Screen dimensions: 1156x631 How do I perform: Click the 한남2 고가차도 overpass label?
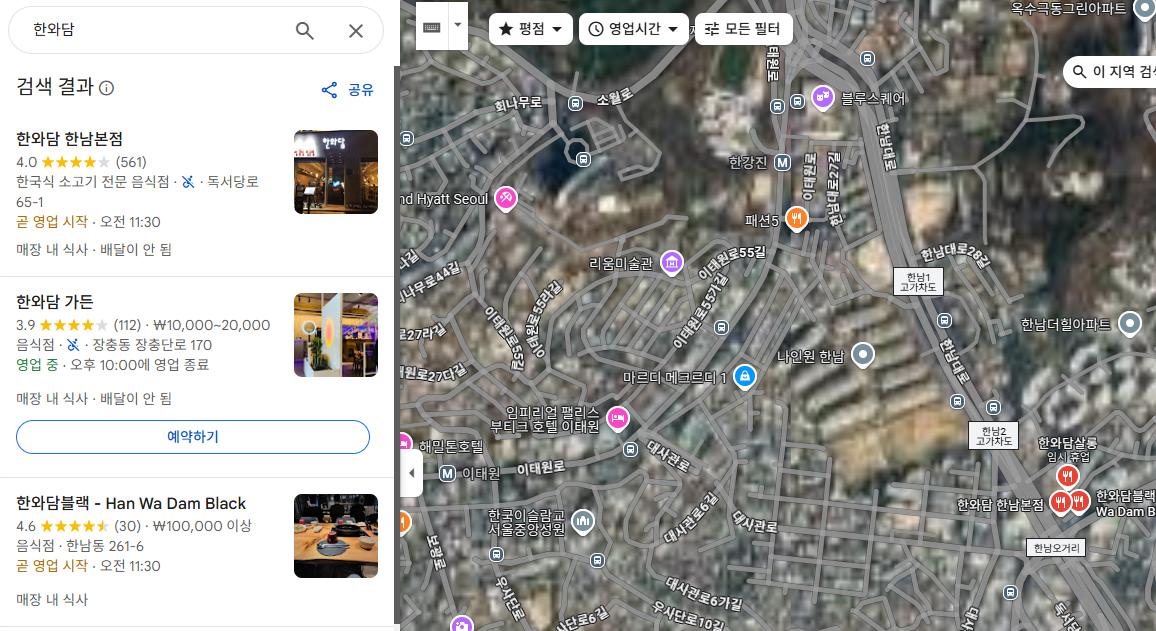pyautogui.click(x=993, y=436)
